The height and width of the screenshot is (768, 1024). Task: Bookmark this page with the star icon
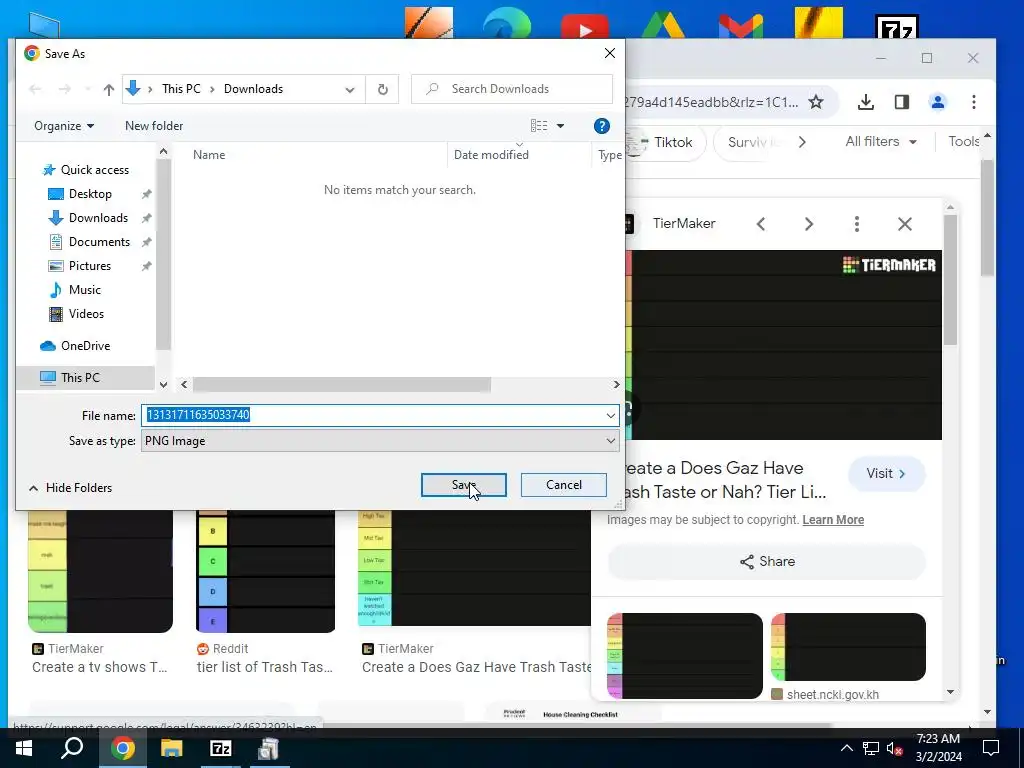click(816, 102)
